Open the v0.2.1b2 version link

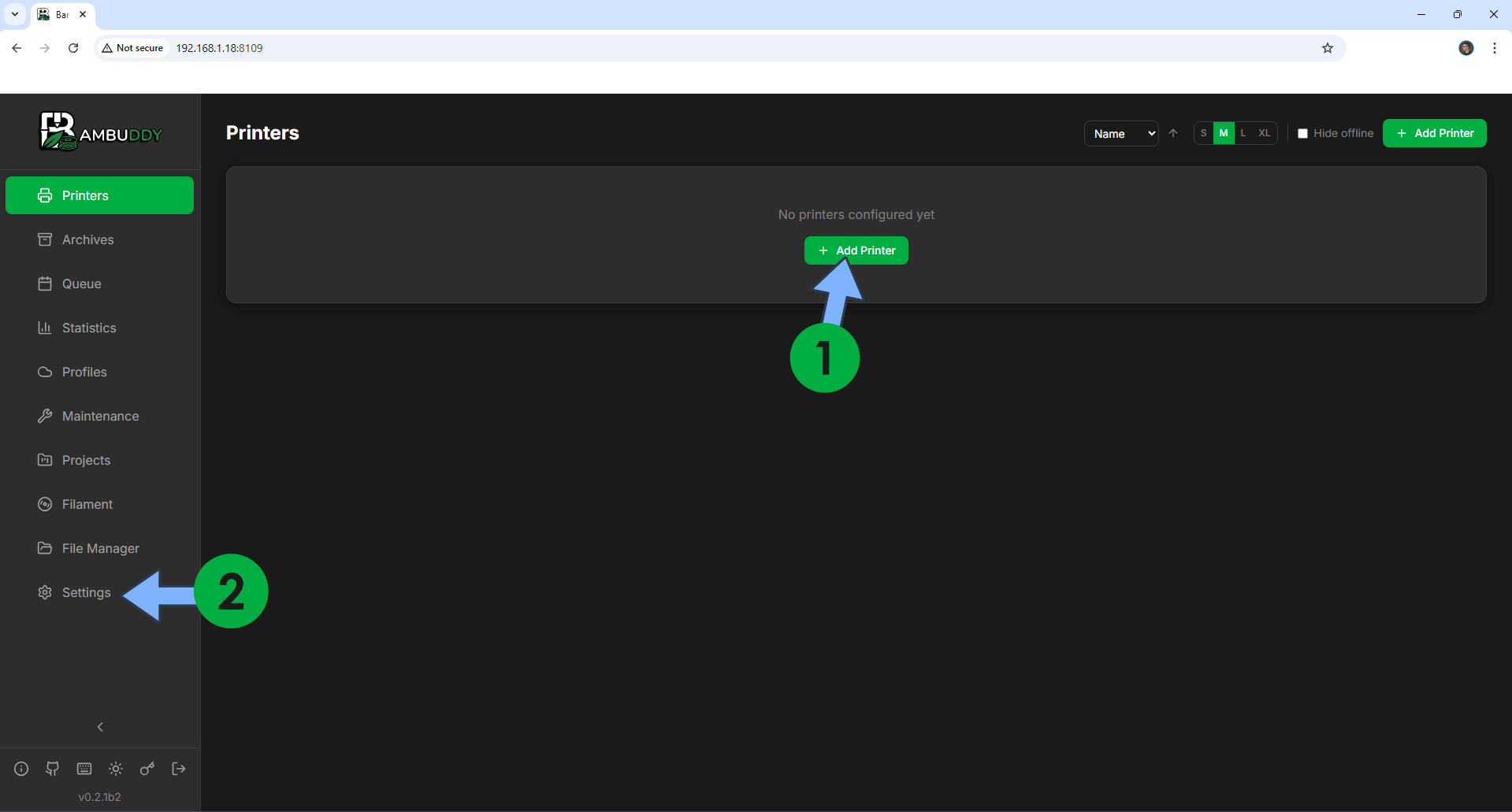(99, 796)
